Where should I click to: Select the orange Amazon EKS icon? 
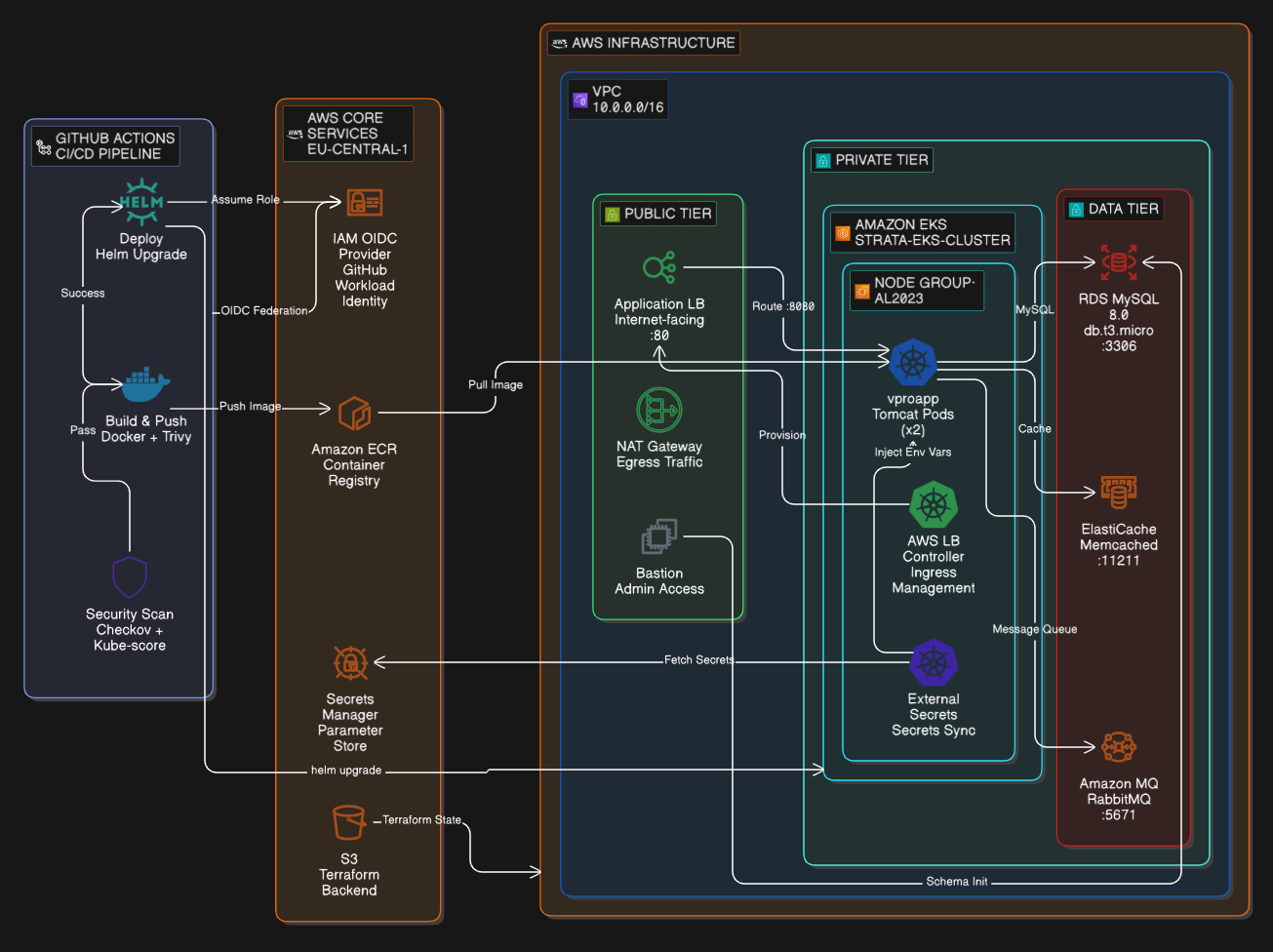[x=843, y=233]
